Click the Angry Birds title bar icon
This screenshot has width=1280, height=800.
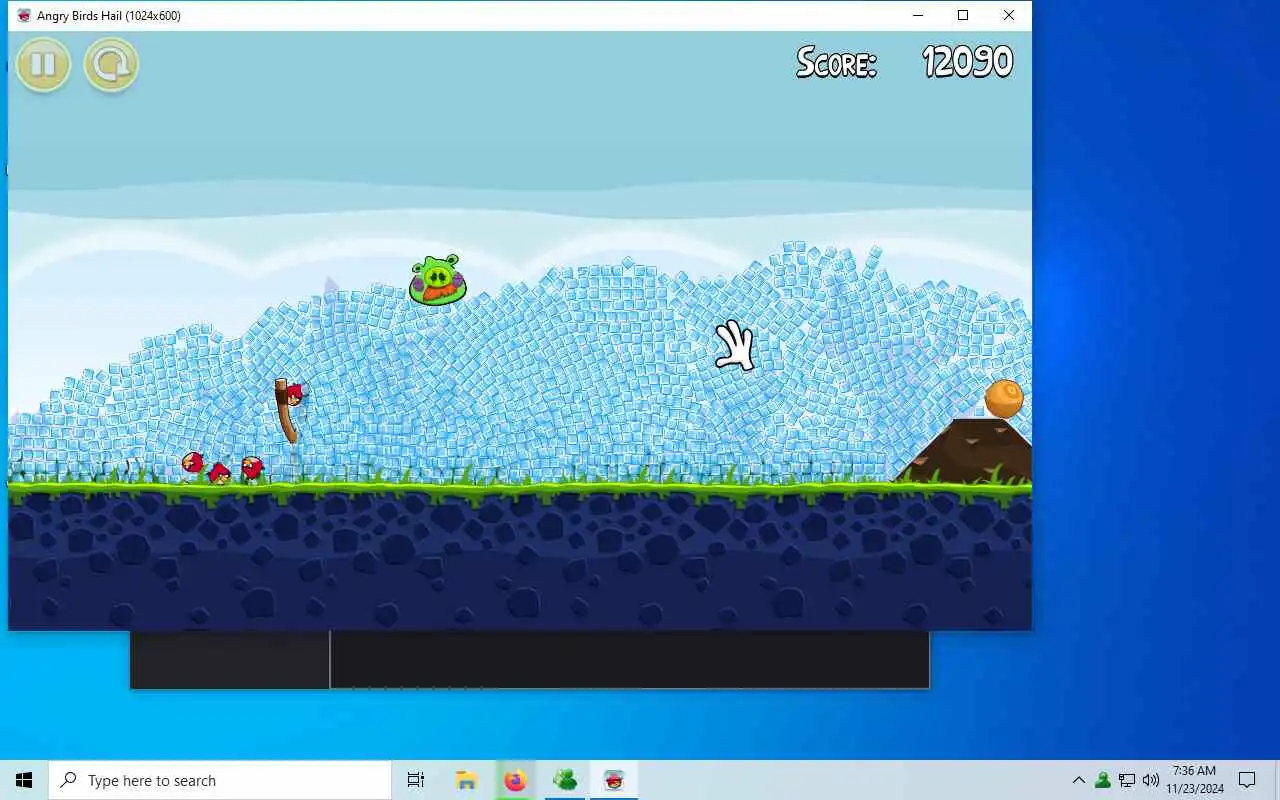pos(24,16)
